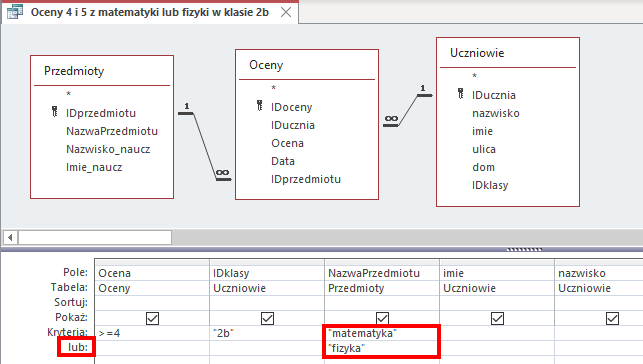Click Uczniowie in Tabela row under nazwisko
The image size is (643, 364).
click(599, 288)
